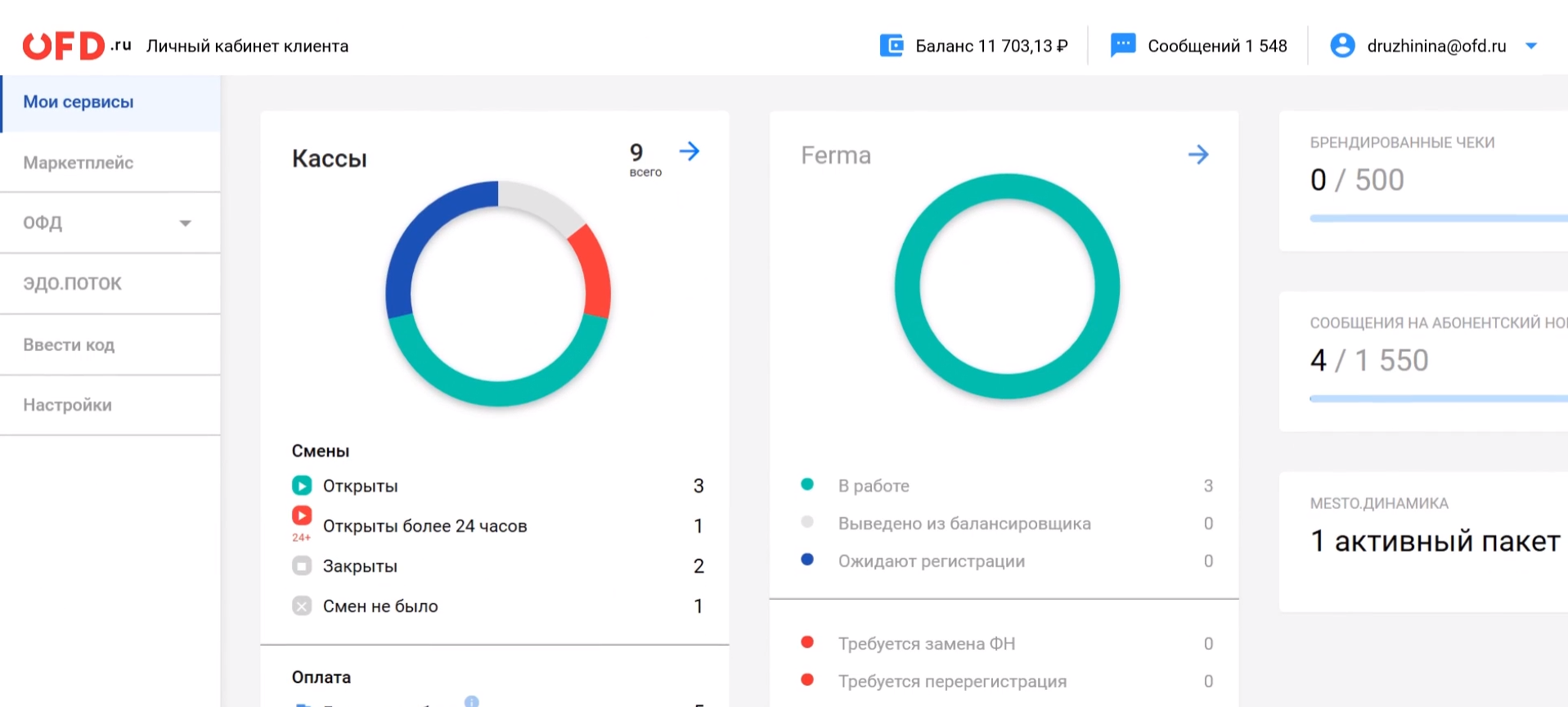1568x707 pixels.
Task: Click Открыты более 24 часов label
Action: coord(425,526)
